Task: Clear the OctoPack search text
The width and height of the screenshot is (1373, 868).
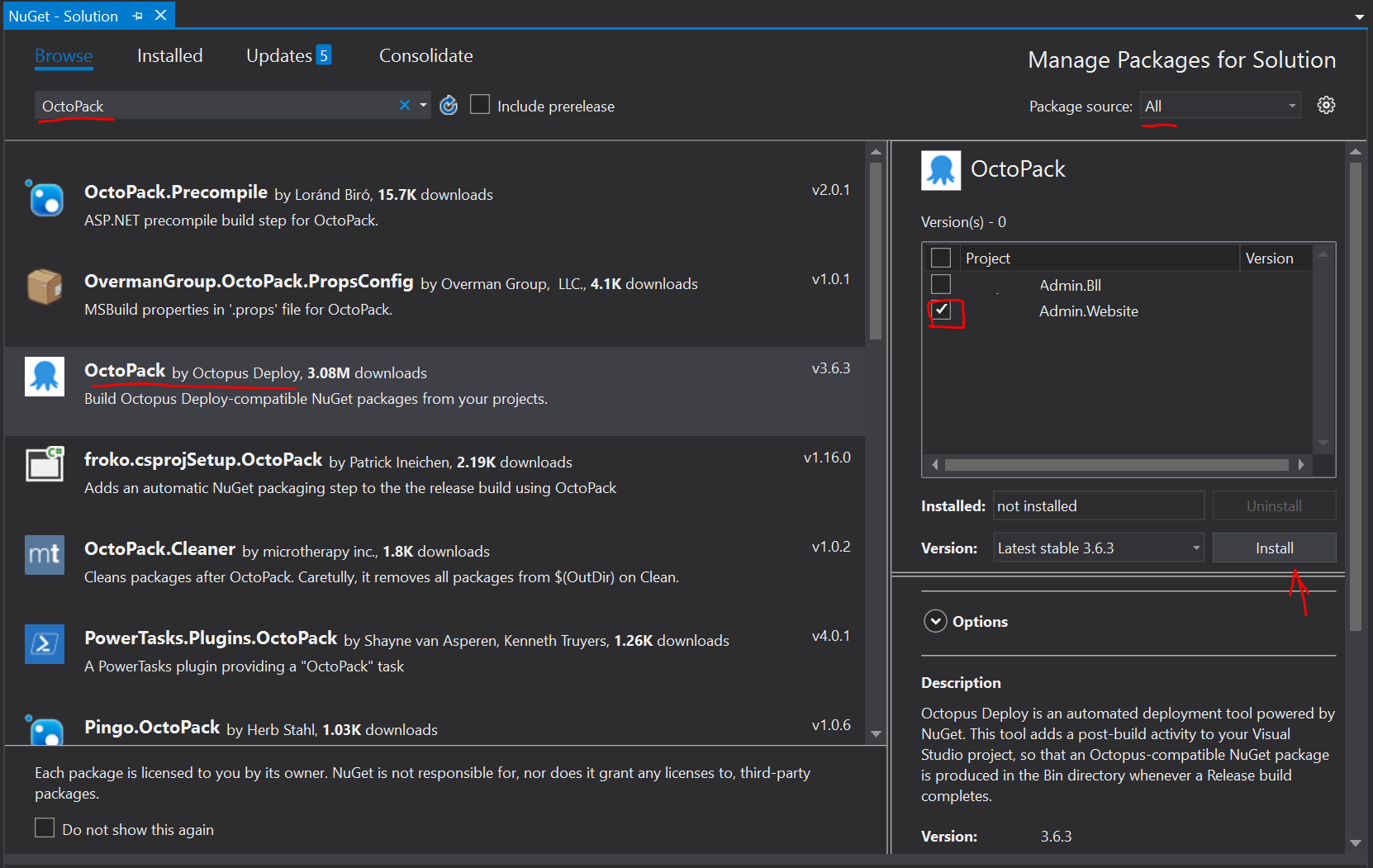Action: click(x=405, y=105)
